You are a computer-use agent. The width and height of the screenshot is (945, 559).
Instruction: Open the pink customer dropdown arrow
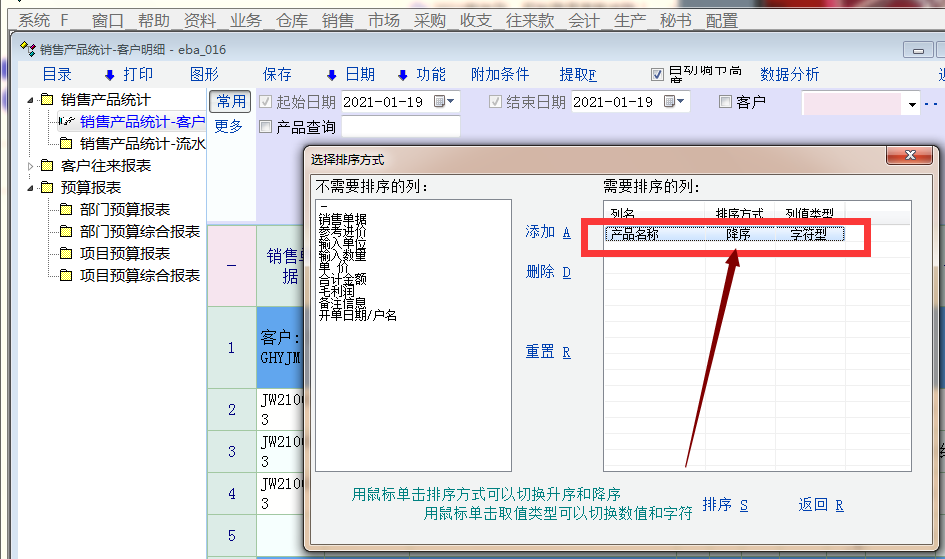[x=911, y=104]
